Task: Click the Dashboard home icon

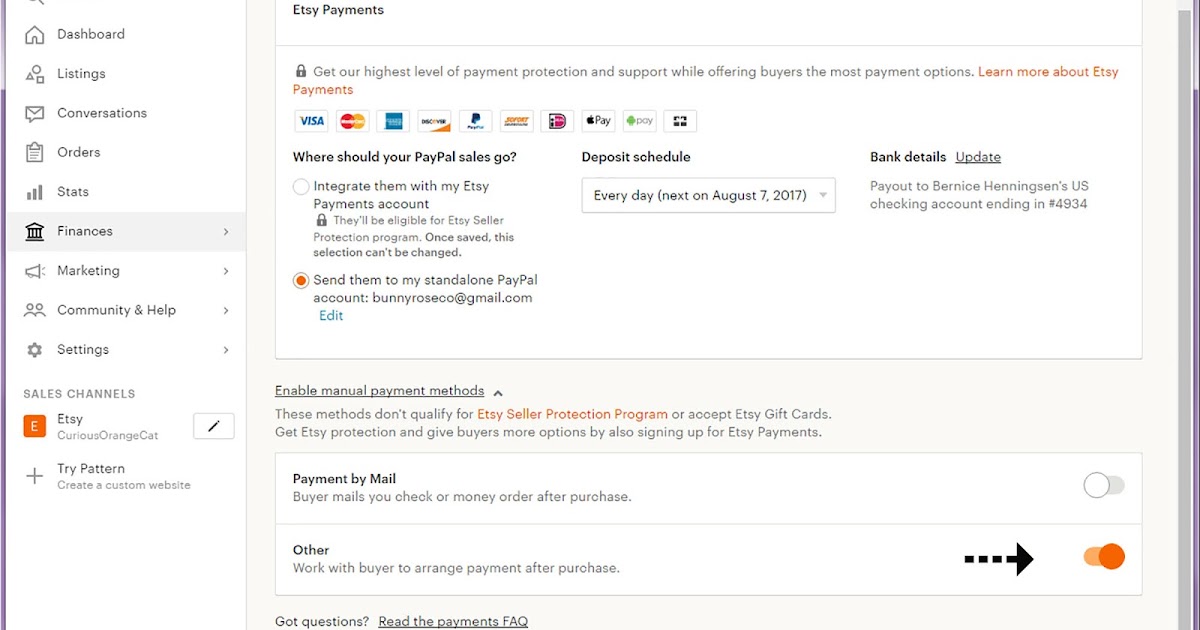Action: pyautogui.click(x=35, y=35)
